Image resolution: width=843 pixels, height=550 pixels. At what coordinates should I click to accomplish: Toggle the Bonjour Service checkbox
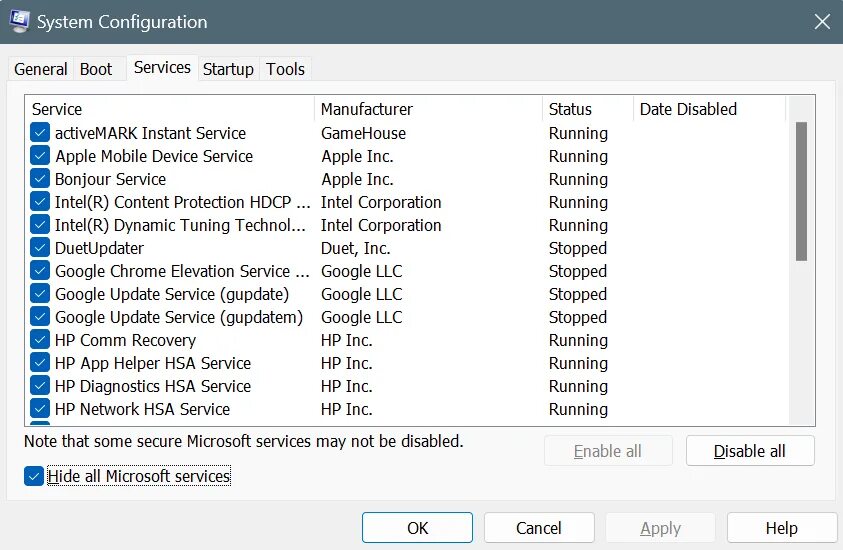pyautogui.click(x=40, y=179)
